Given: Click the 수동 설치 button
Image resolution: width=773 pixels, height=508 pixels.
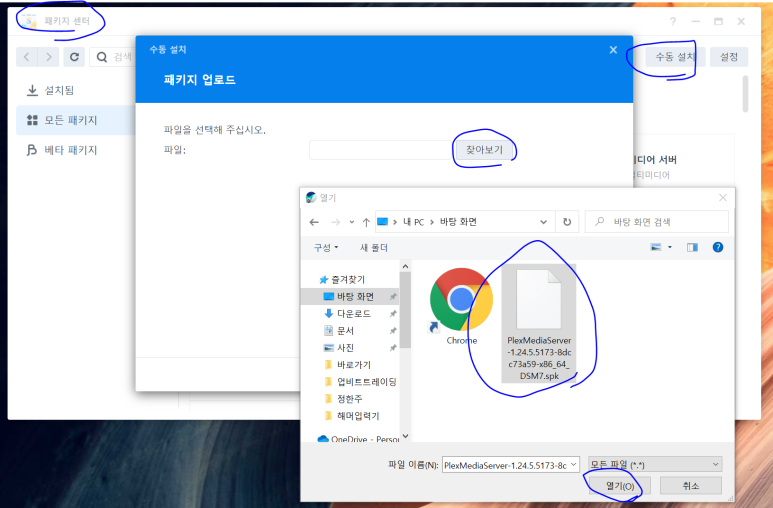Looking at the screenshot, I should [x=675, y=57].
